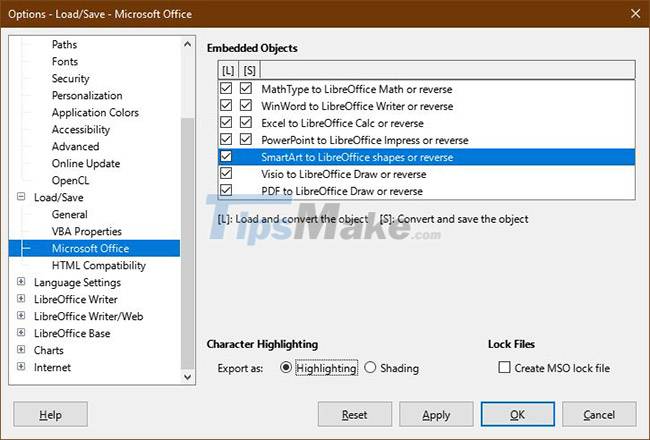
Task: Open the Fonts options page
Action: tap(65, 61)
